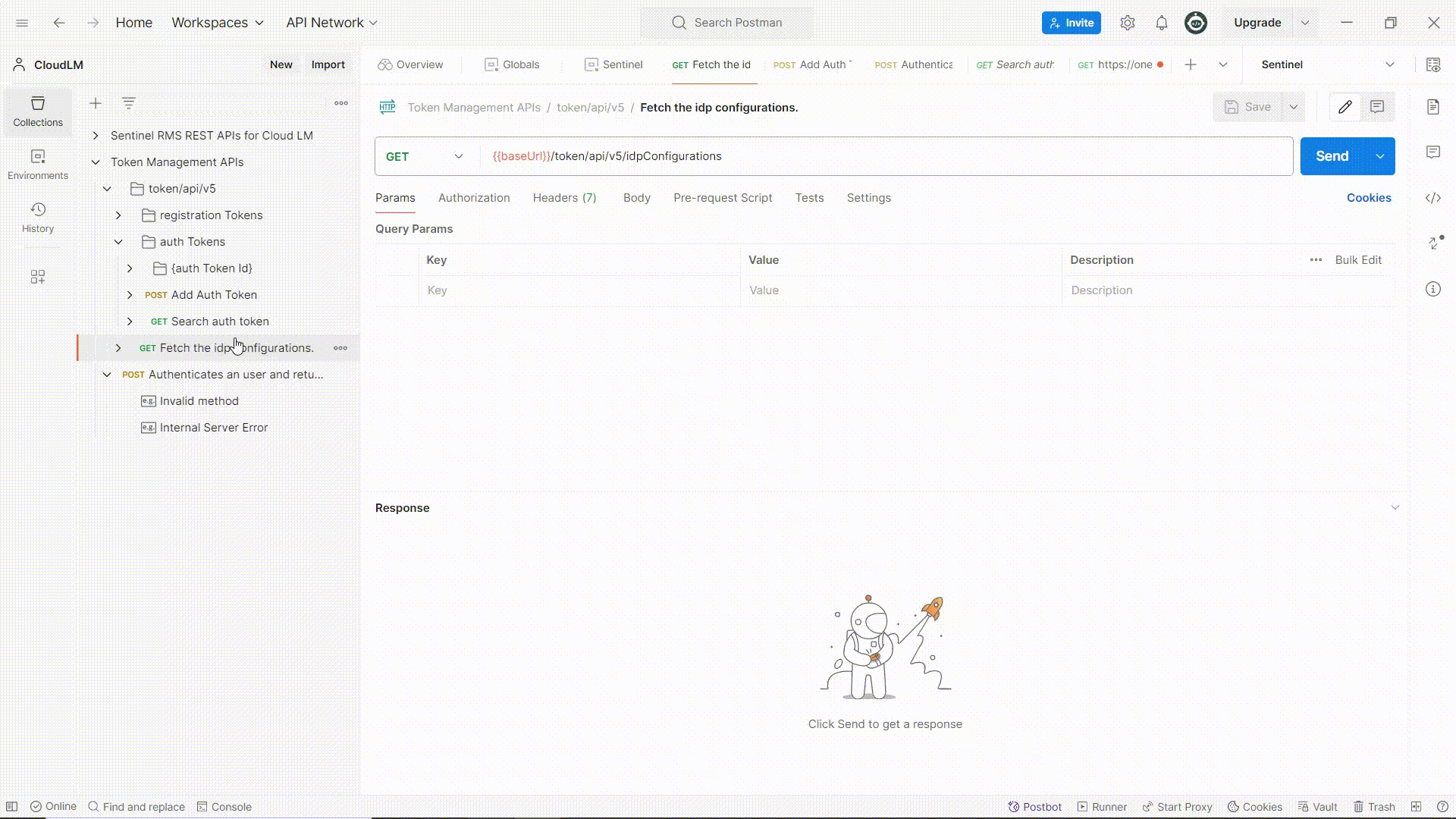Click the Invite button
The height and width of the screenshot is (819, 1456).
1072,23
